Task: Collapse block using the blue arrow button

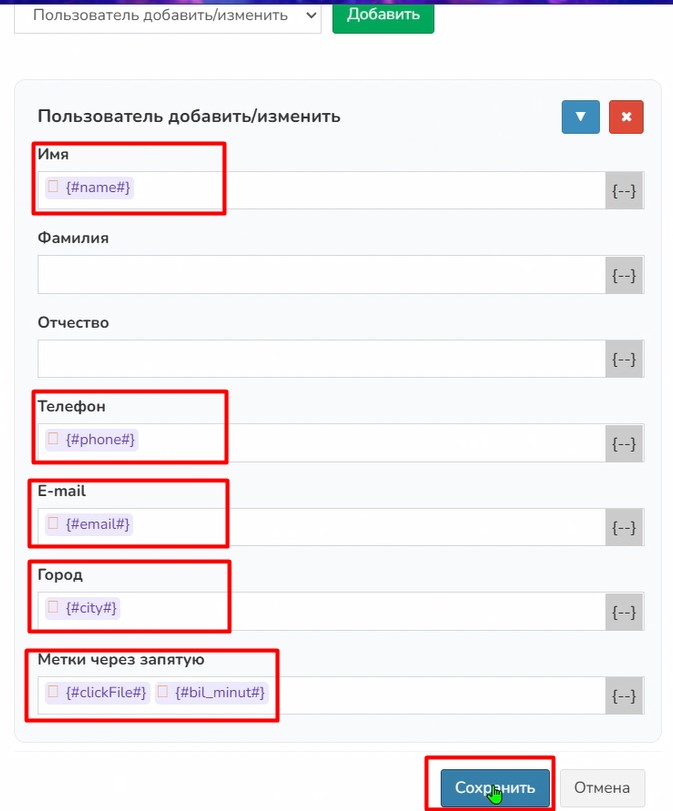Action: point(580,116)
